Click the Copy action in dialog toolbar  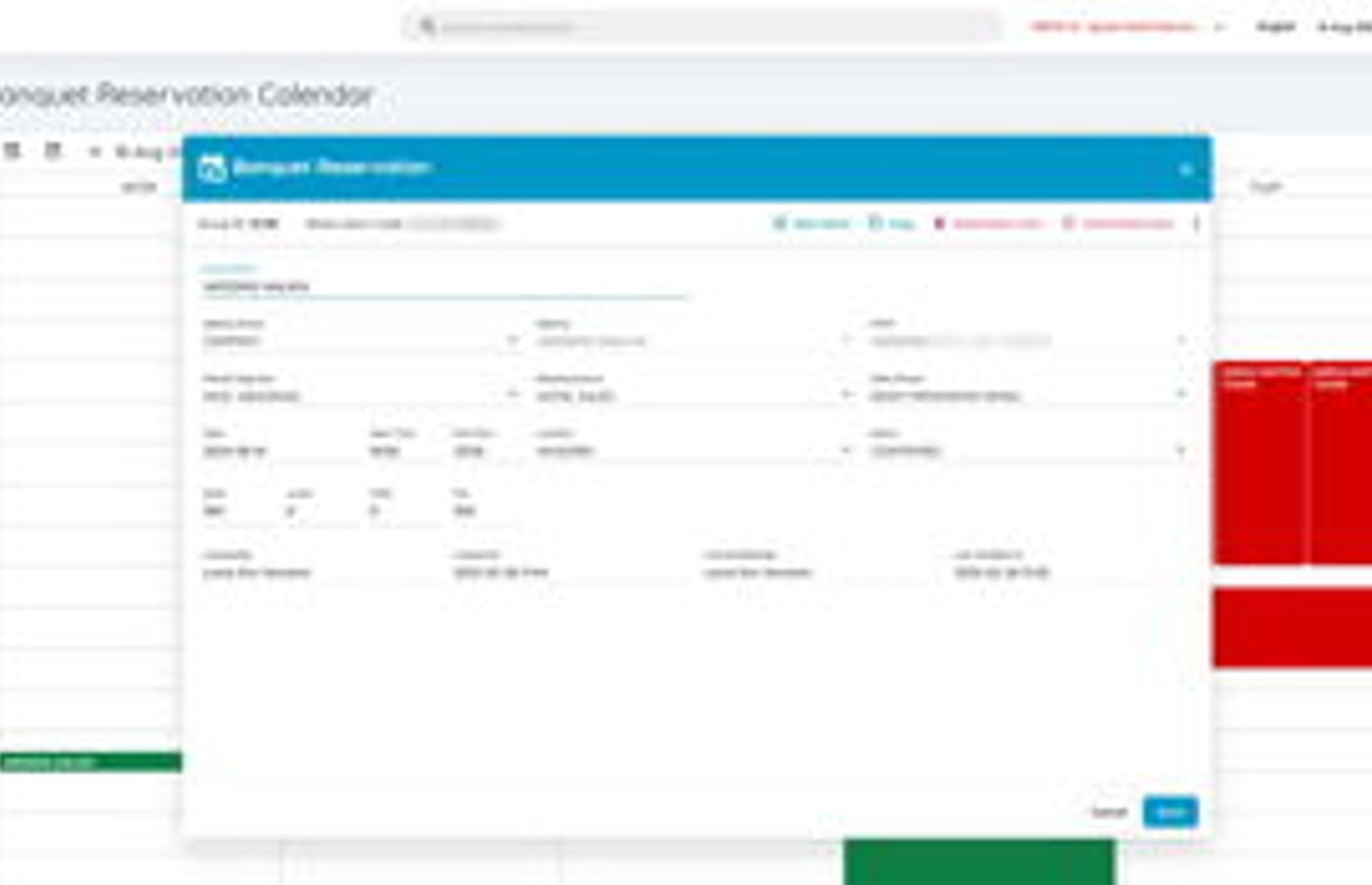pyautogui.click(x=891, y=224)
